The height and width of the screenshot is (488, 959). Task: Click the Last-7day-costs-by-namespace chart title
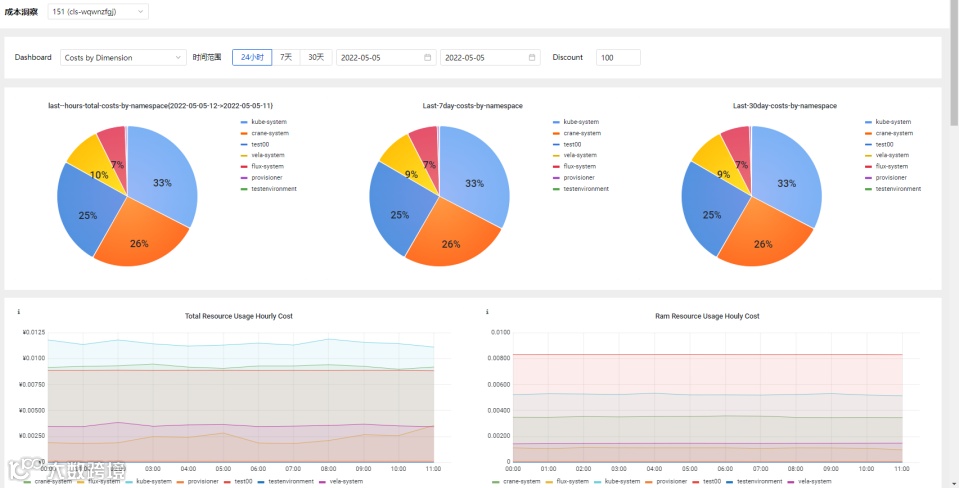coord(473,106)
